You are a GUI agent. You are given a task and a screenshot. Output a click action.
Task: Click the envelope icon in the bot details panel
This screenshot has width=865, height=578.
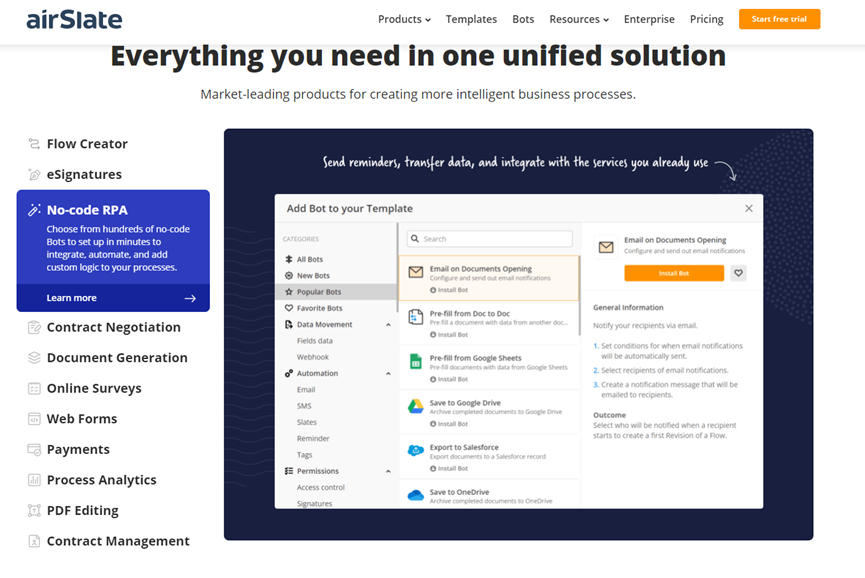[606, 247]
